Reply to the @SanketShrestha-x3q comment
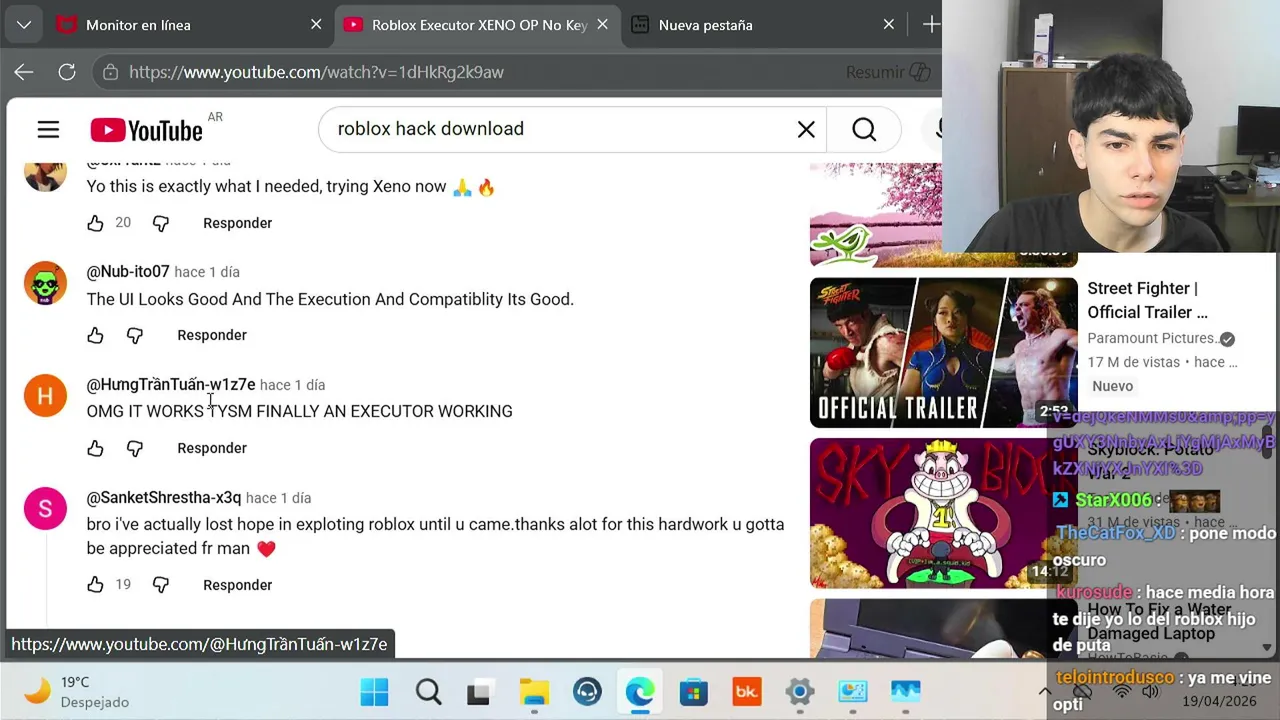This screenshot has height=720, width=1280. tap(237, 585)
